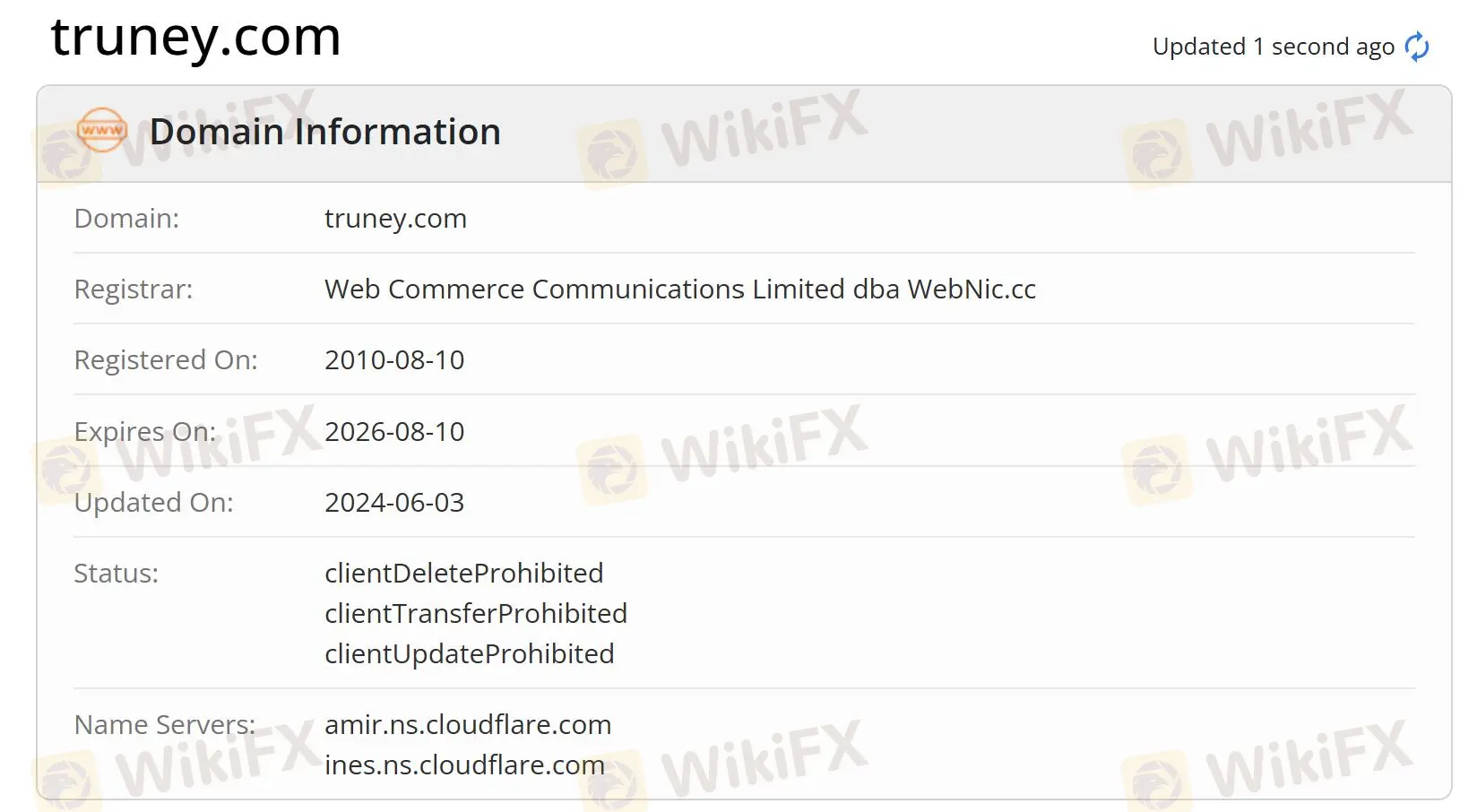Screen dimensions: 1477x812
Task: Click the clientUpdateProhibited status entry
Action: tap(469, 653)
